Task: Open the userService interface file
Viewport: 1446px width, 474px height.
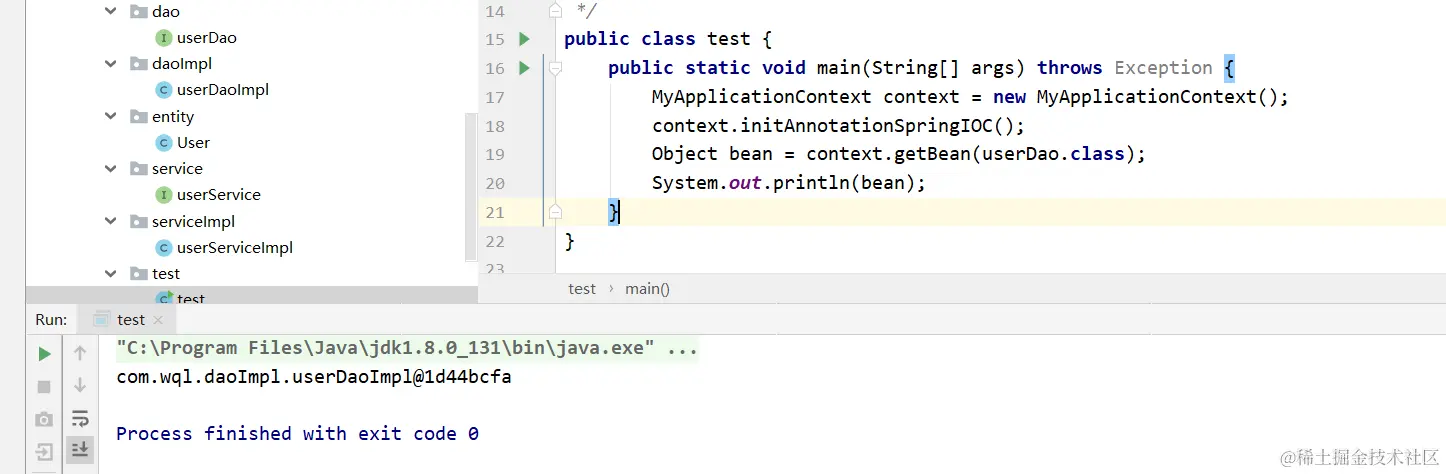Action: [x=218, y=195]
